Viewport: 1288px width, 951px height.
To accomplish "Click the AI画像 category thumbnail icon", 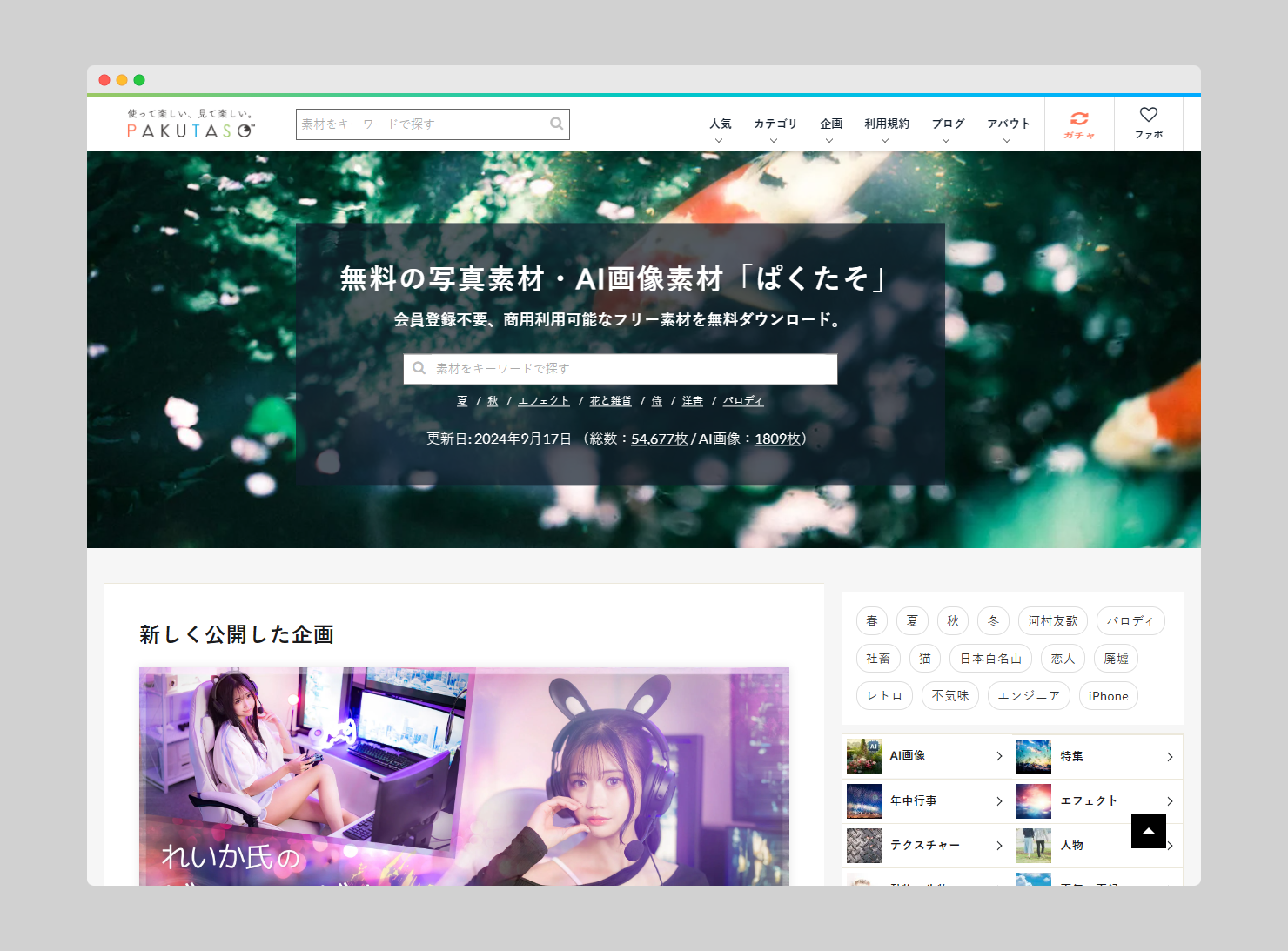I will tap(863, 756).
